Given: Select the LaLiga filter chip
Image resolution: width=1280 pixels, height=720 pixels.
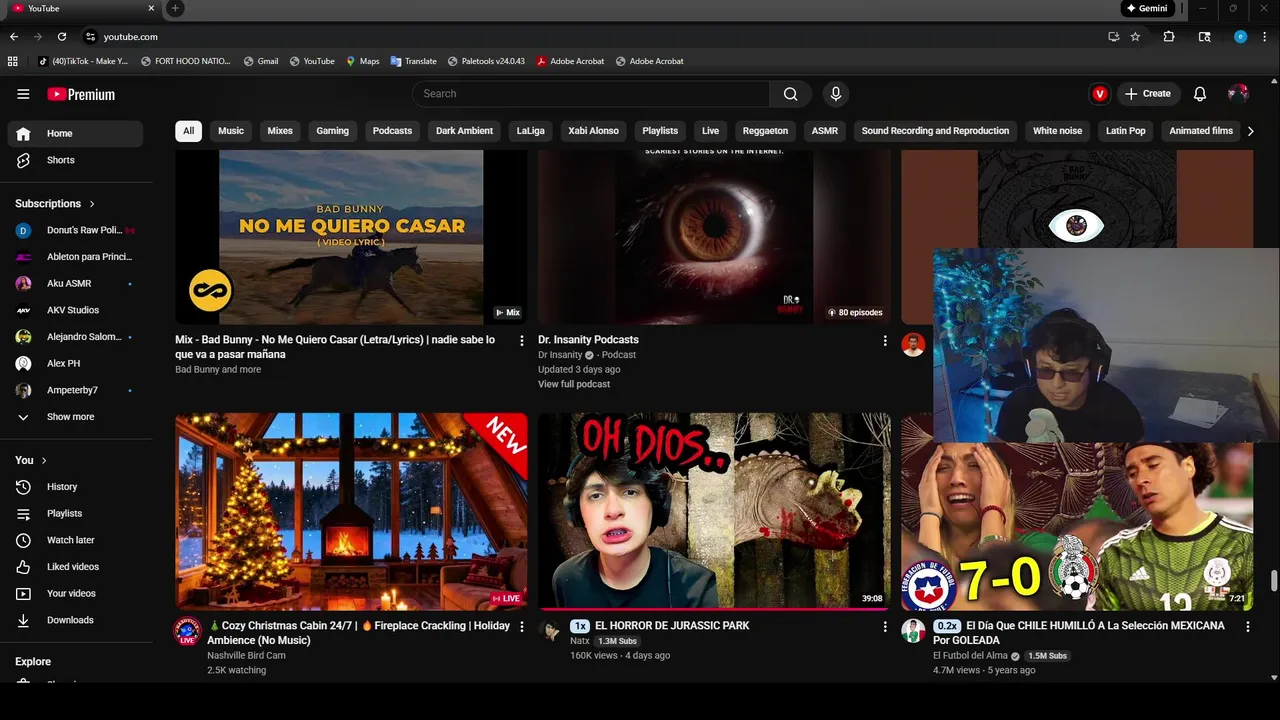Looking at the screenshot, I should coord(531,131).
